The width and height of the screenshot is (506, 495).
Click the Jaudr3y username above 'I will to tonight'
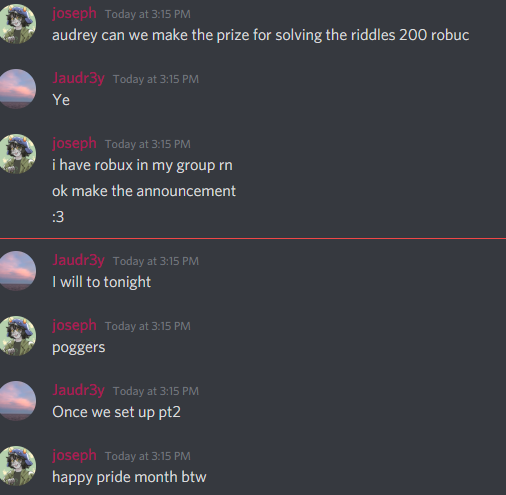(x=78, y=261)
